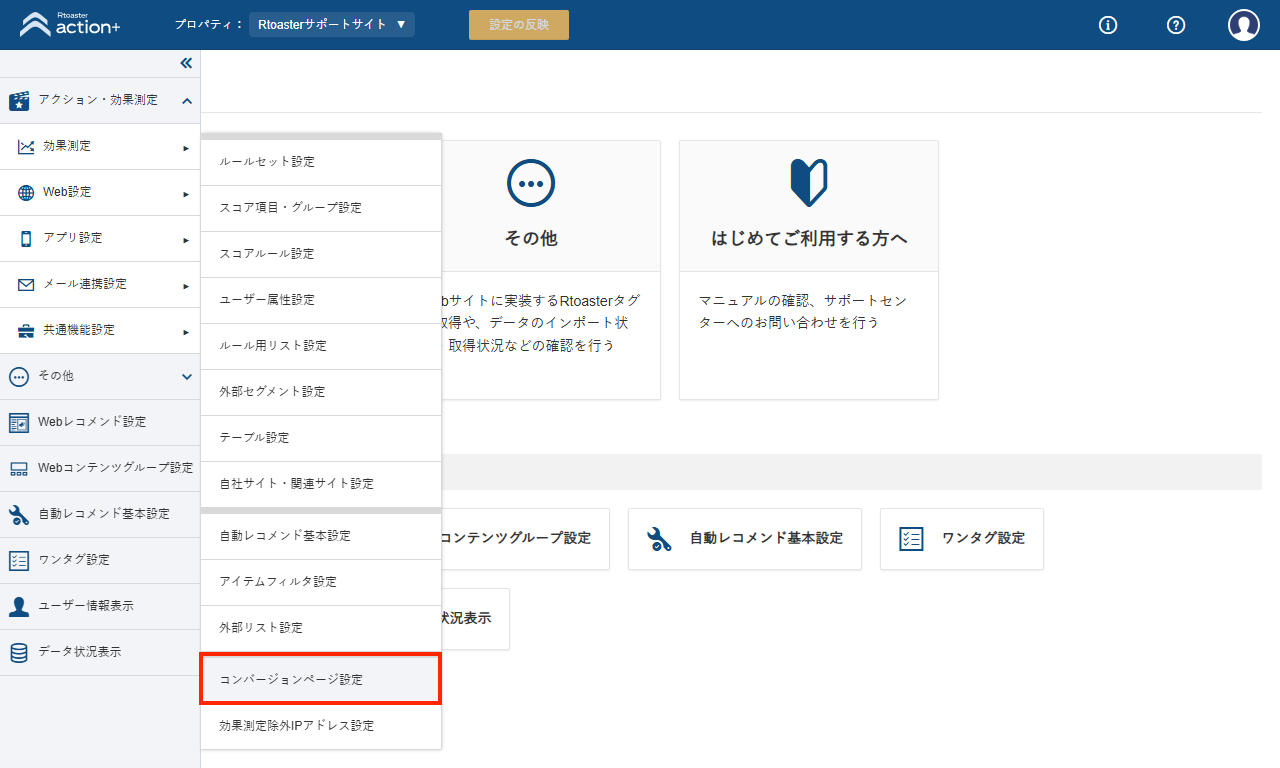
Task: Click the checklist icon on ワンタグ設定 tile
Action: 911,539
